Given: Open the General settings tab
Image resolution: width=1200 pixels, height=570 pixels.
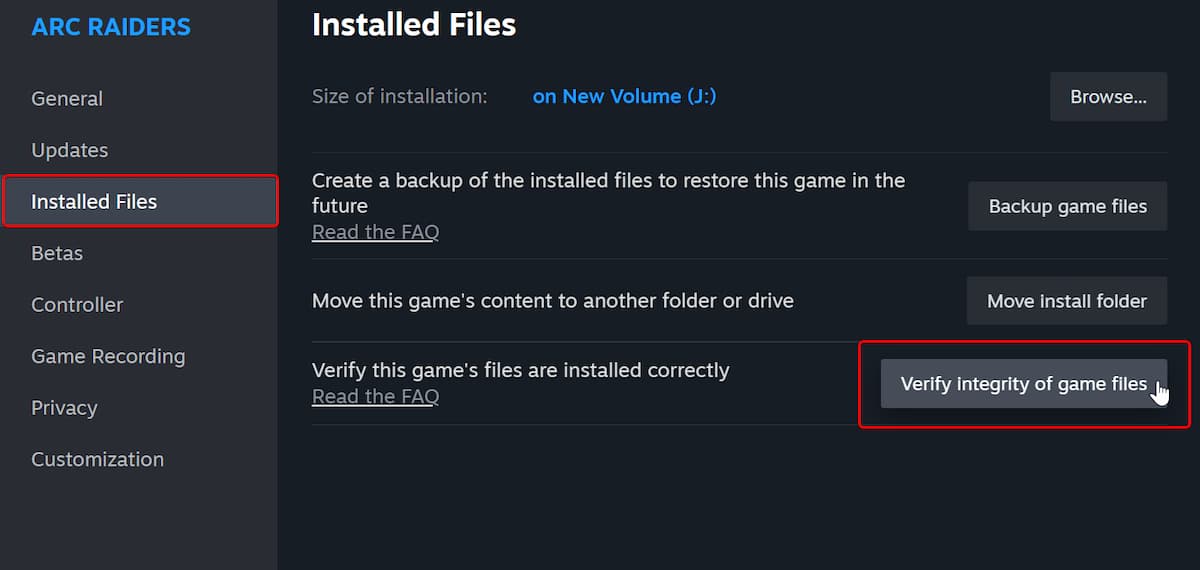Looking at the screenshot, I should [x=67, y=98].
